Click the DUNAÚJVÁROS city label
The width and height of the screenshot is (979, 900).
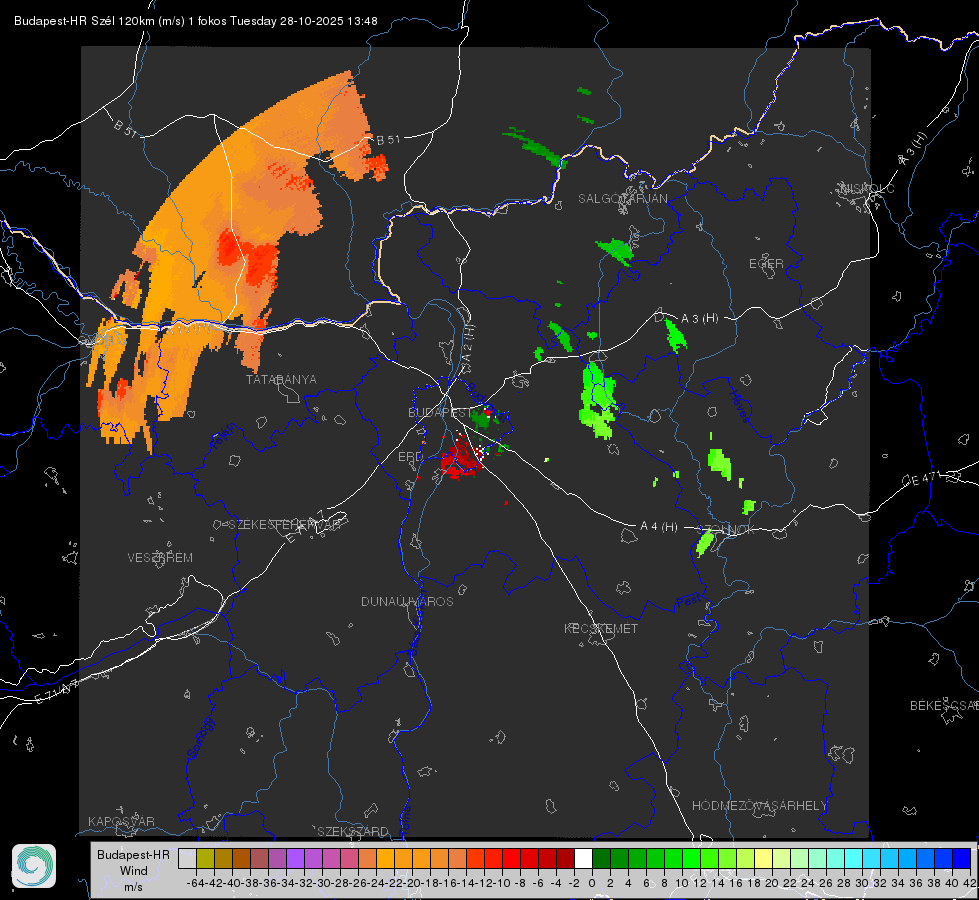click(407, 601)
